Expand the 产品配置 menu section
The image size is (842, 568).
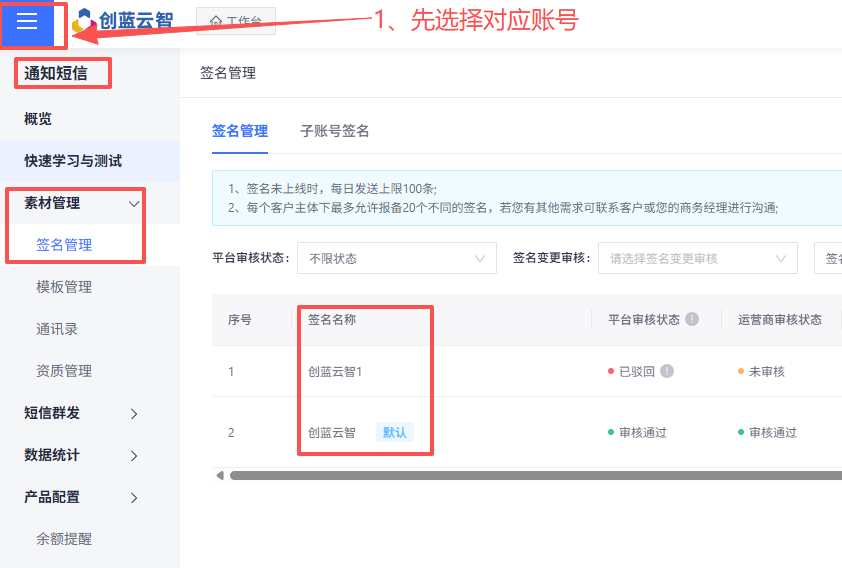coord(134,497)
